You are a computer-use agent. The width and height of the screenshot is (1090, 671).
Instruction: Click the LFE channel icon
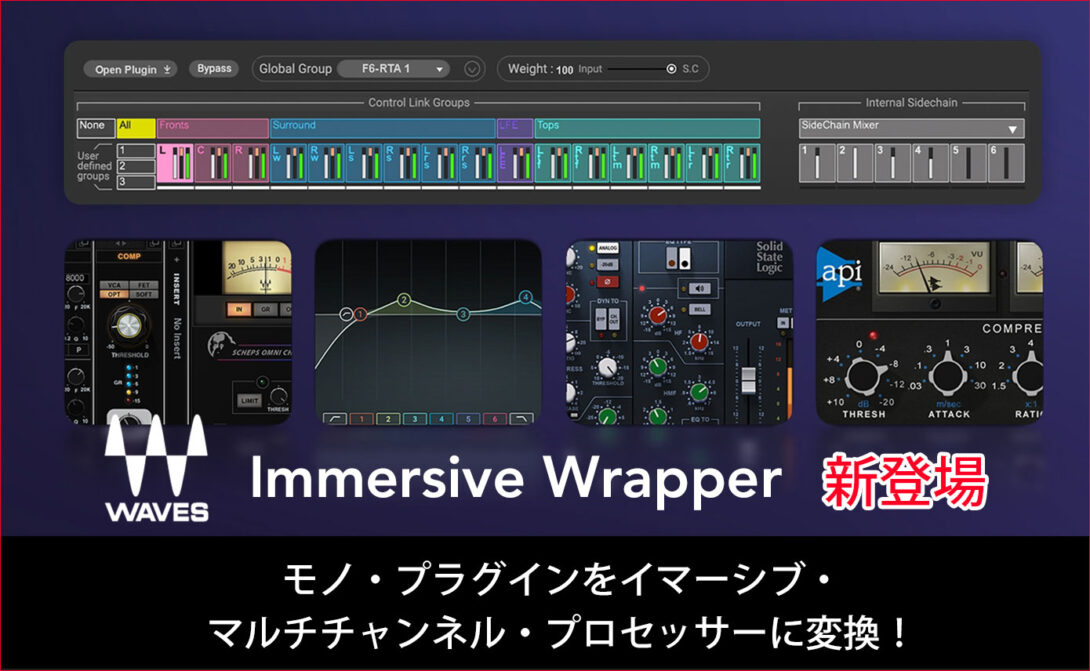(513, 161)
